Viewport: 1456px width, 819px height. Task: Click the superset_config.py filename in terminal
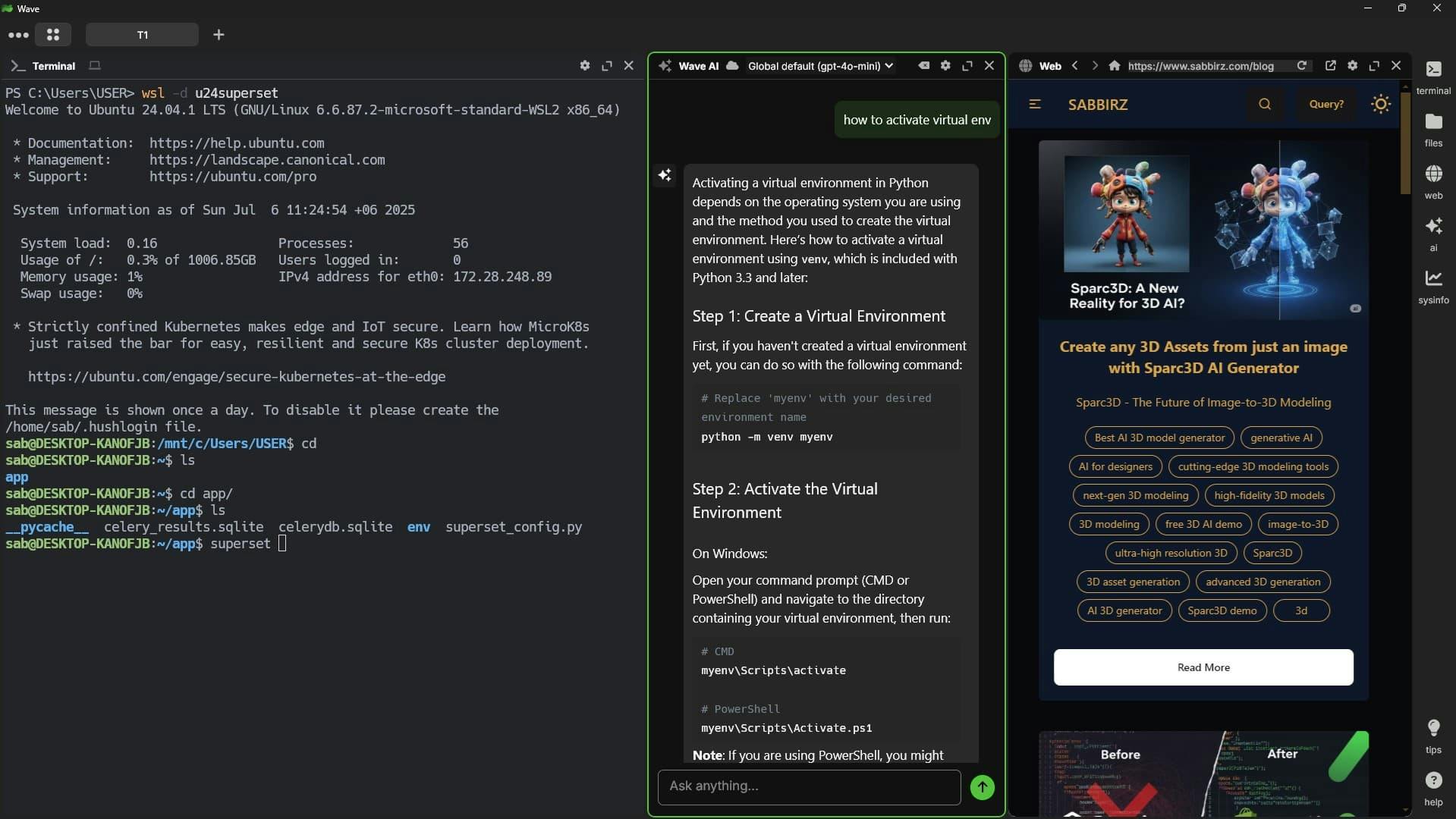pyautogui.click(x=514, y=527)
